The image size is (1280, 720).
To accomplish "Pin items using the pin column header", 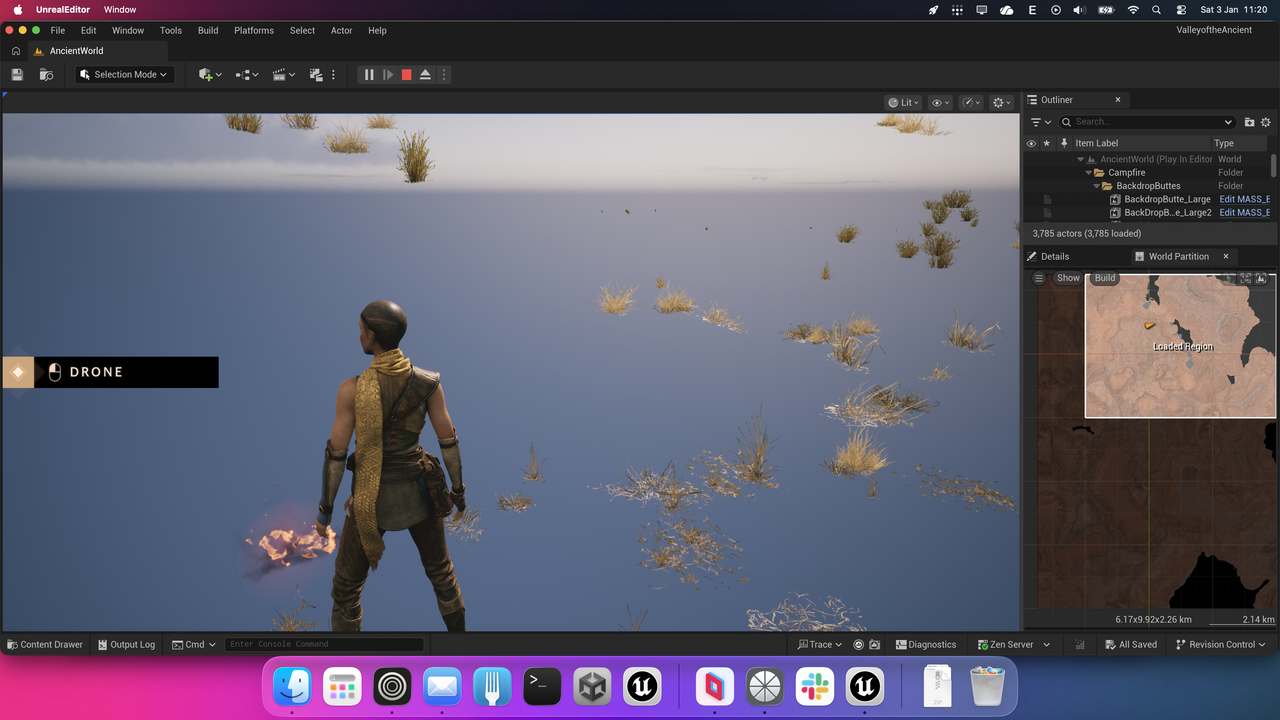I will coord(1063,143).
